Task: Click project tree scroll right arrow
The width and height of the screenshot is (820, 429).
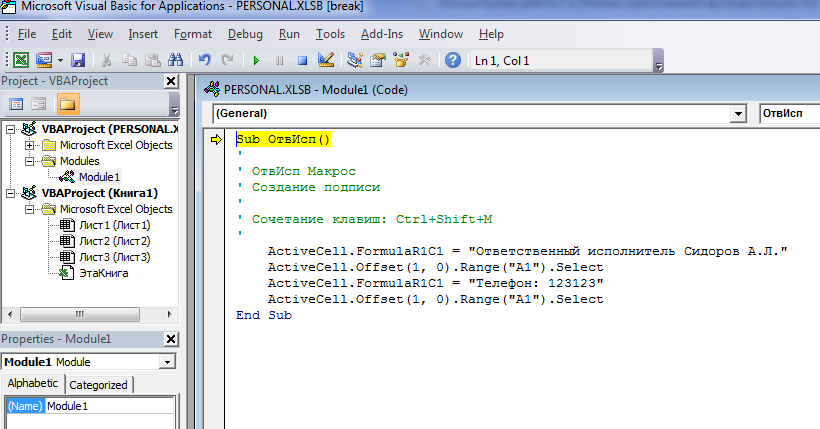Action: point(169,314)
